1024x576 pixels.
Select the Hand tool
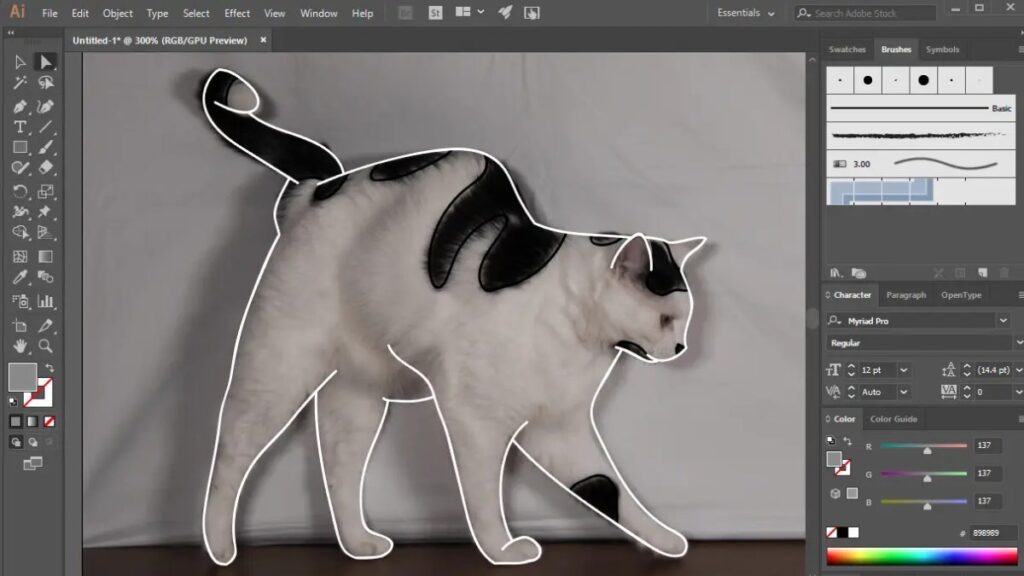(20, 346)
